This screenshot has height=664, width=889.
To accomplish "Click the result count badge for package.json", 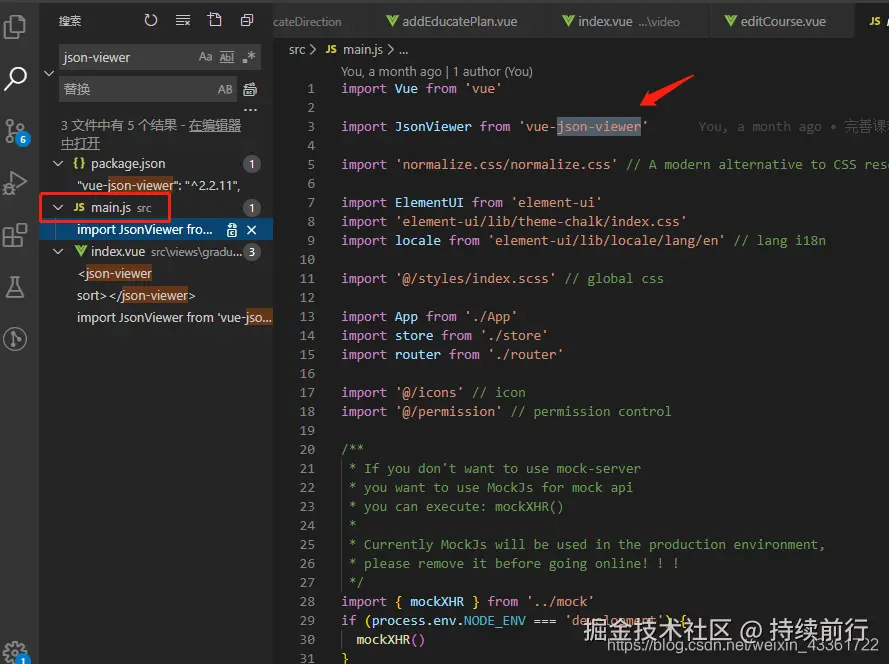I will point(252,164).
